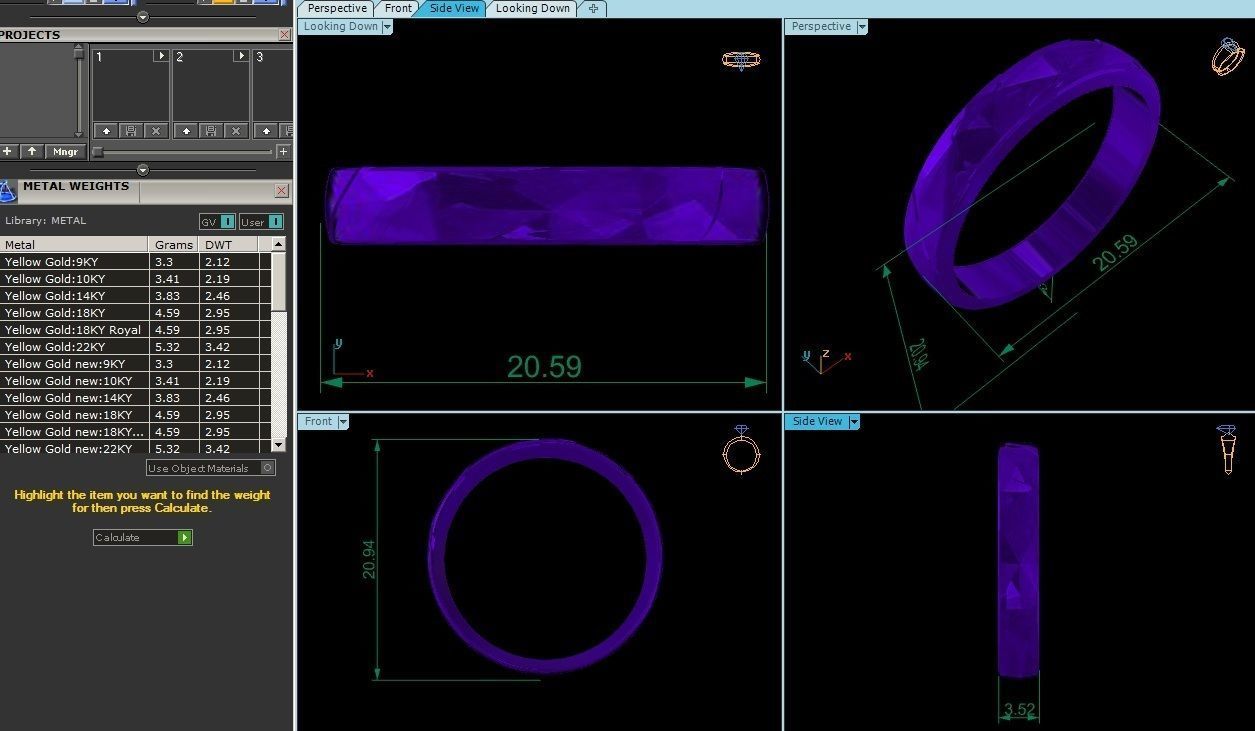
Task: Select the Yellow Gold:10KY row
Action: point(135,279)
